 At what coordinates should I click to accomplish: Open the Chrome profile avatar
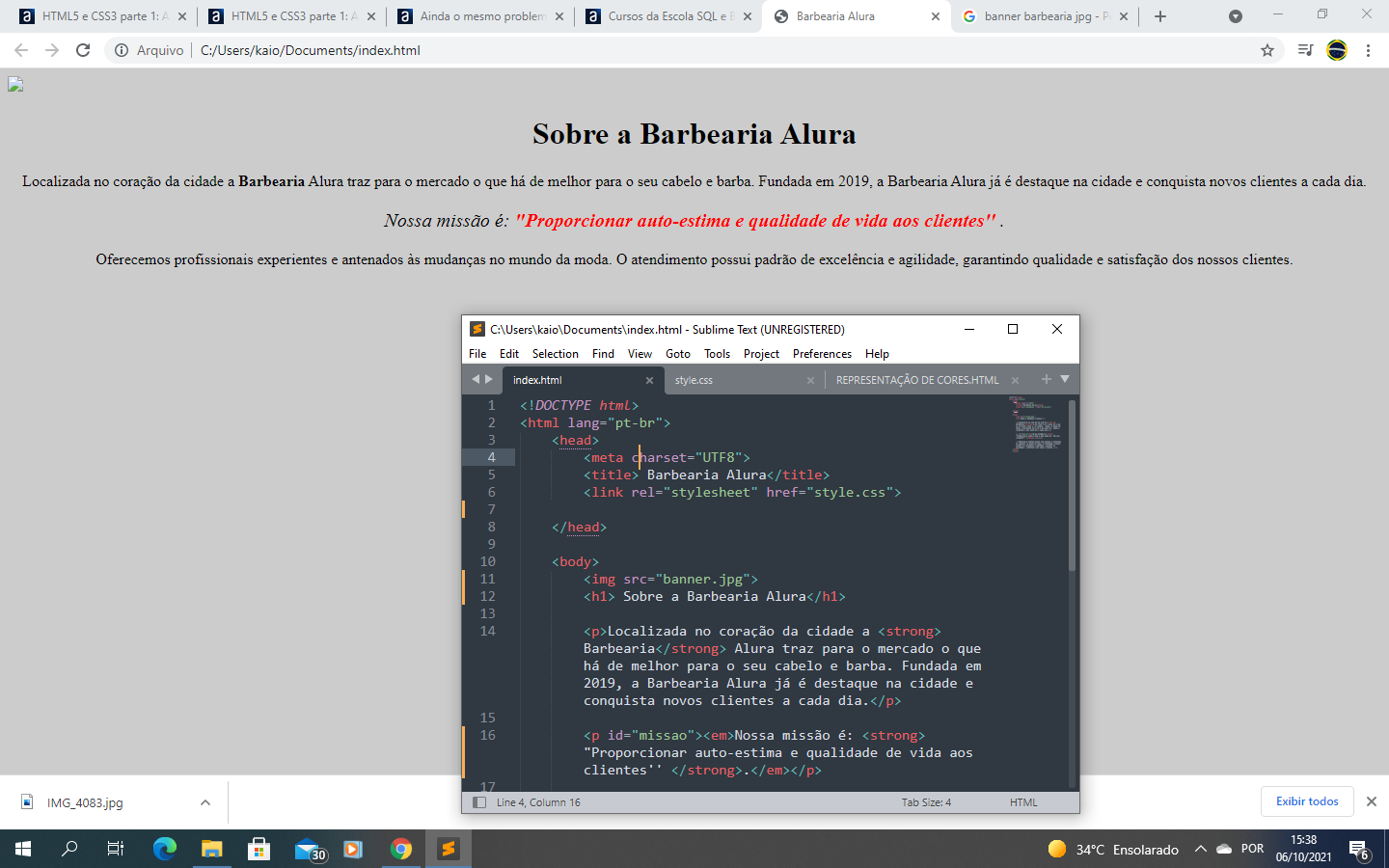click(x=1337, y=50)
